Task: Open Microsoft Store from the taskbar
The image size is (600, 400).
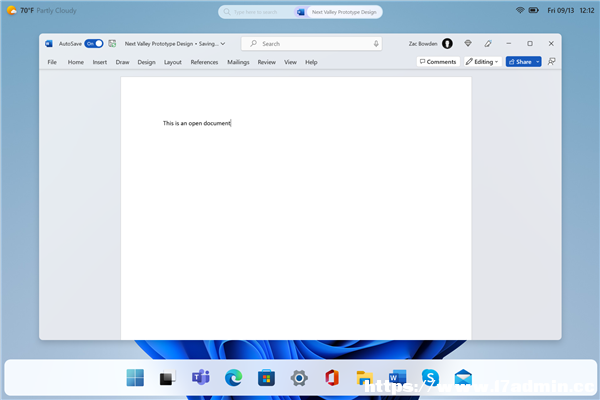Action: (x=266, y=378)
